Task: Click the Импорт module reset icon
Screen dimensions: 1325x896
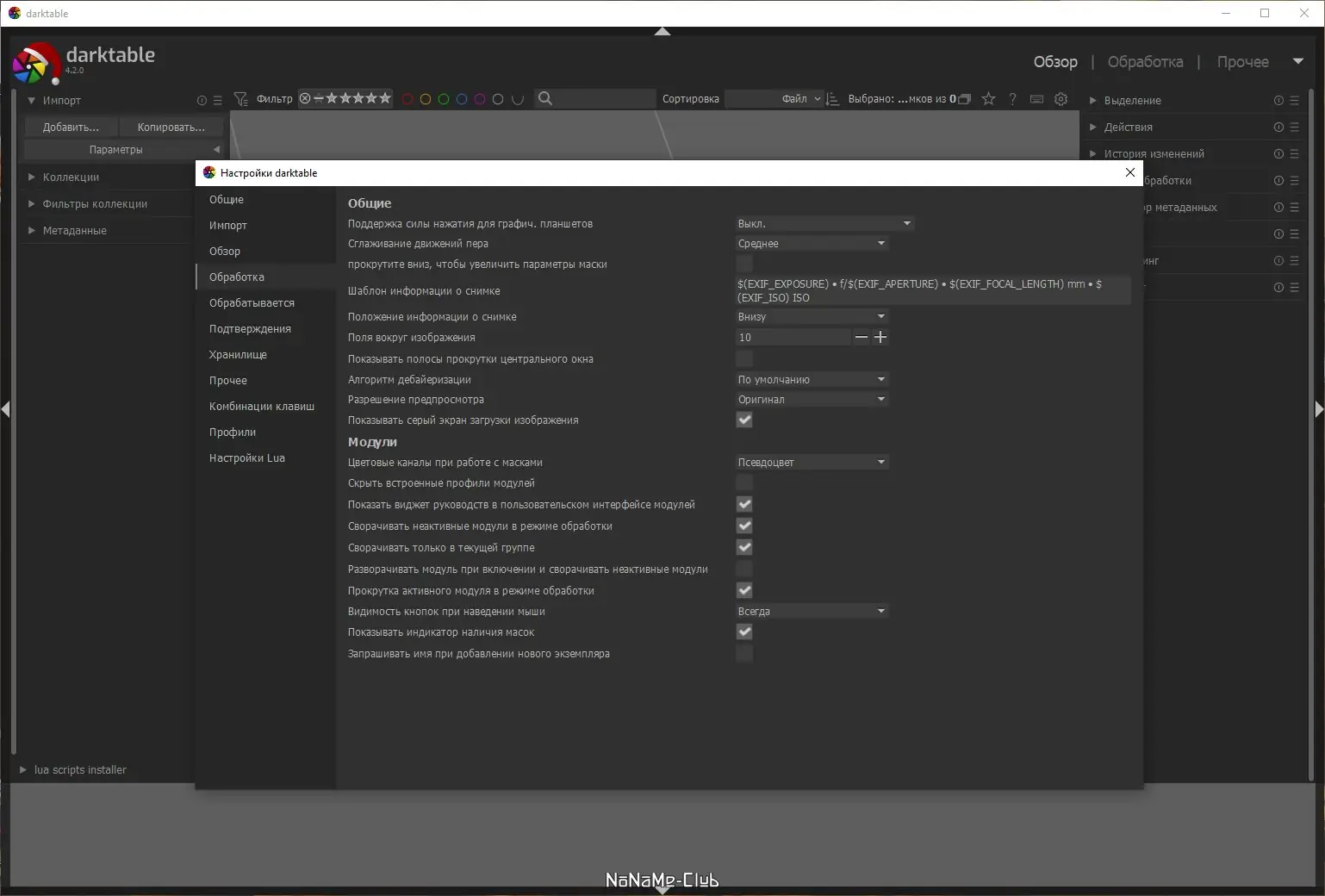Action: (202, 101)
